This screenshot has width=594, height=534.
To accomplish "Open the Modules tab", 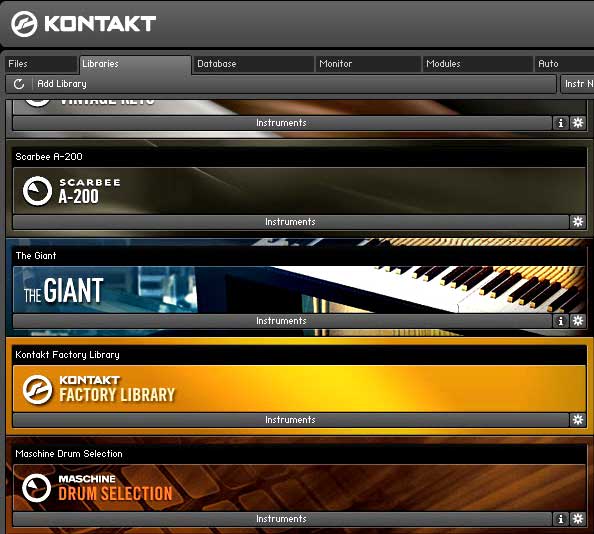I will (x=477, y=64).
